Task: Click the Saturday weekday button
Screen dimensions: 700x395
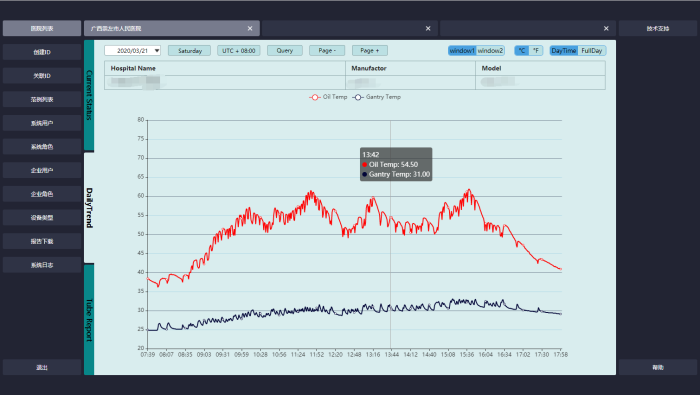Action: pos(190,51)
